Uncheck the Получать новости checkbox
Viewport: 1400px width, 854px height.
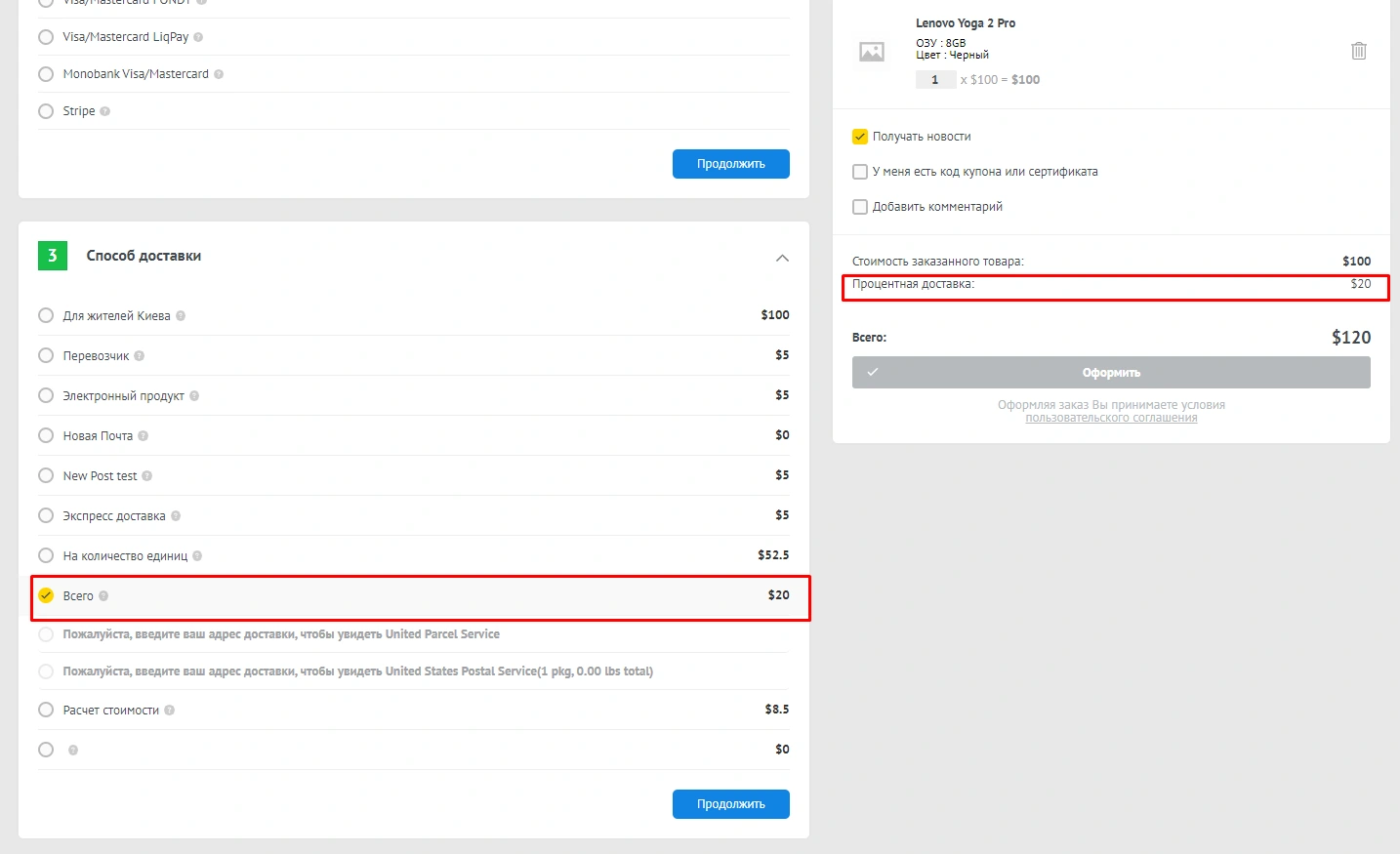(860, 137)
